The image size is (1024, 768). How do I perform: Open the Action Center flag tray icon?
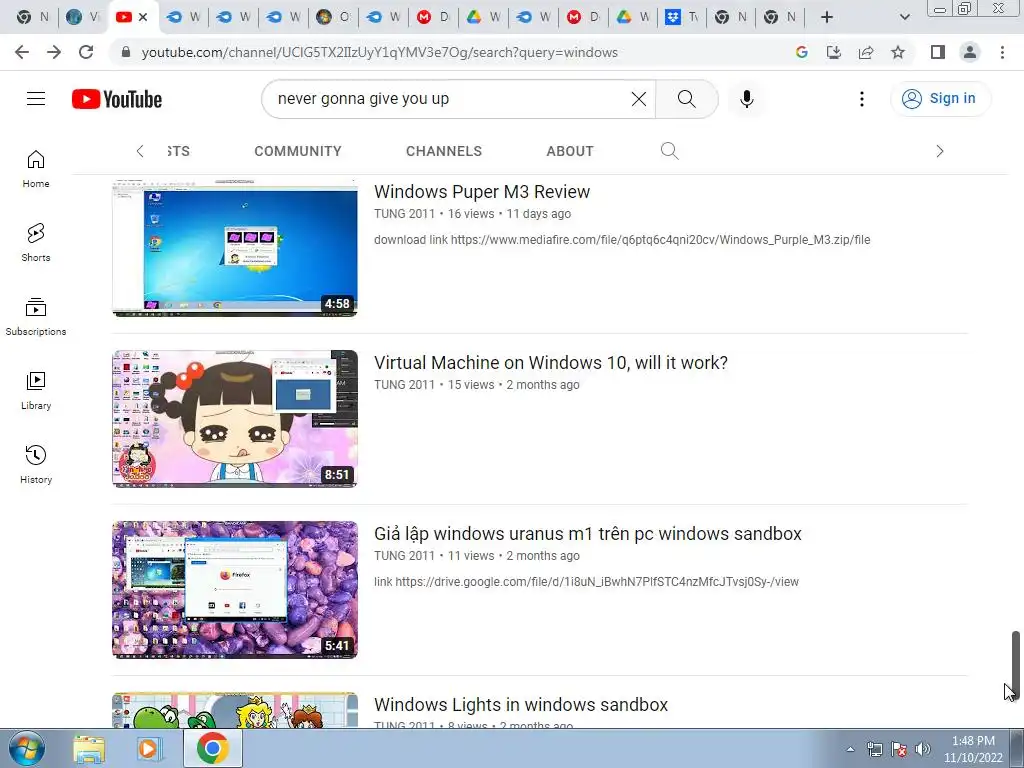click(899, 749)
